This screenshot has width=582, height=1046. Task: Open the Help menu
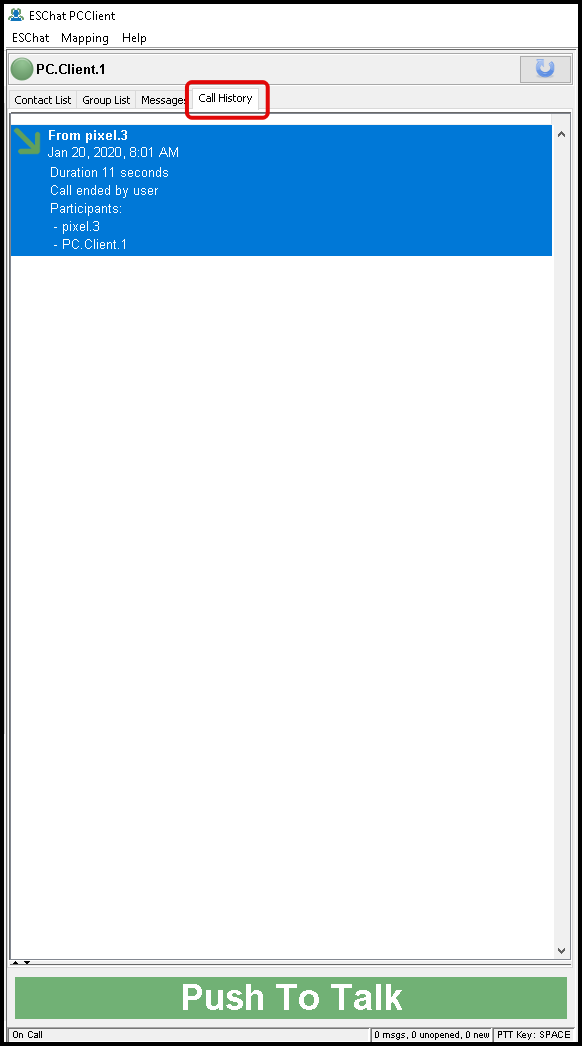134,38
